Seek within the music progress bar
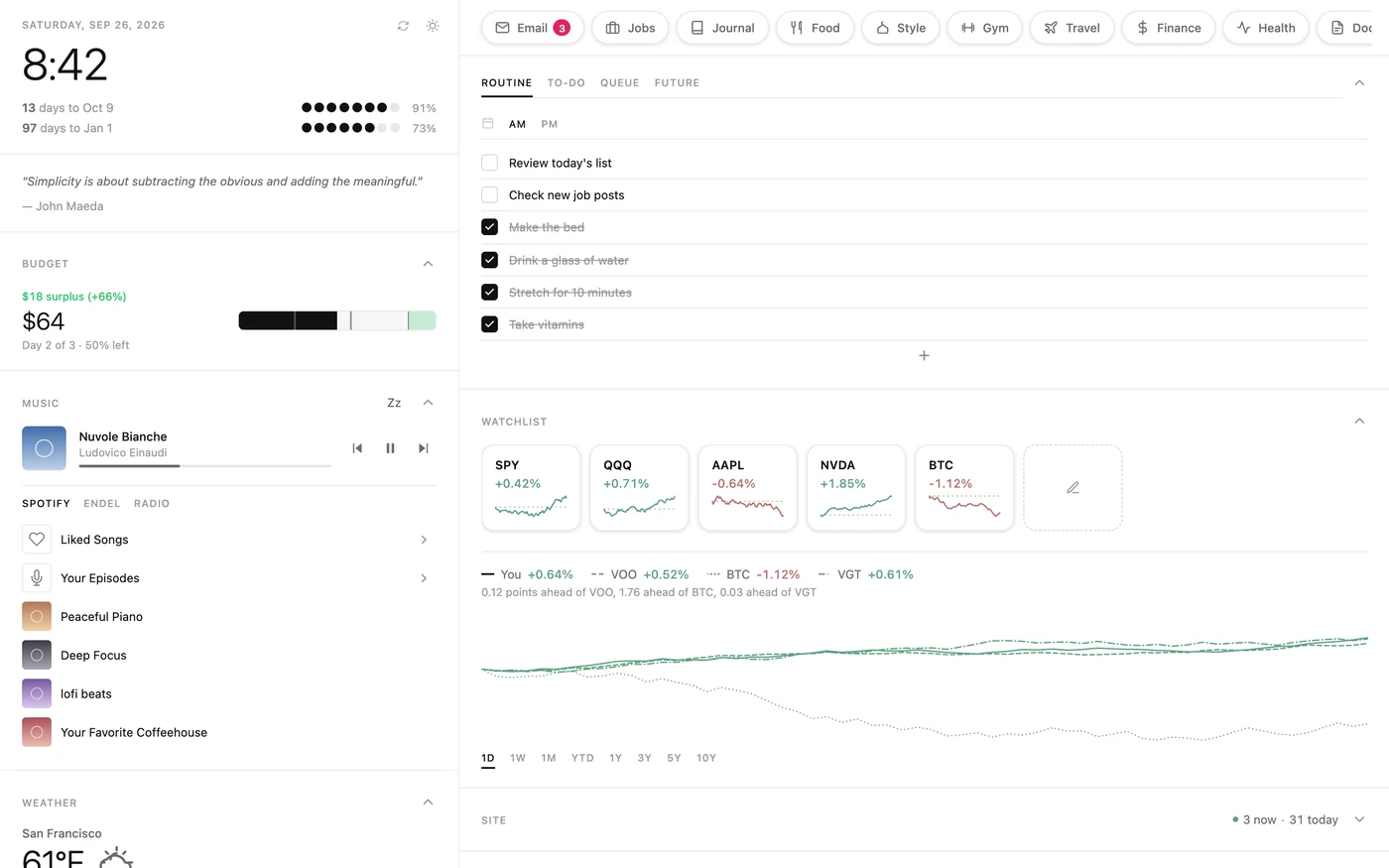The image size is (1389, 868). pos(205,465)
